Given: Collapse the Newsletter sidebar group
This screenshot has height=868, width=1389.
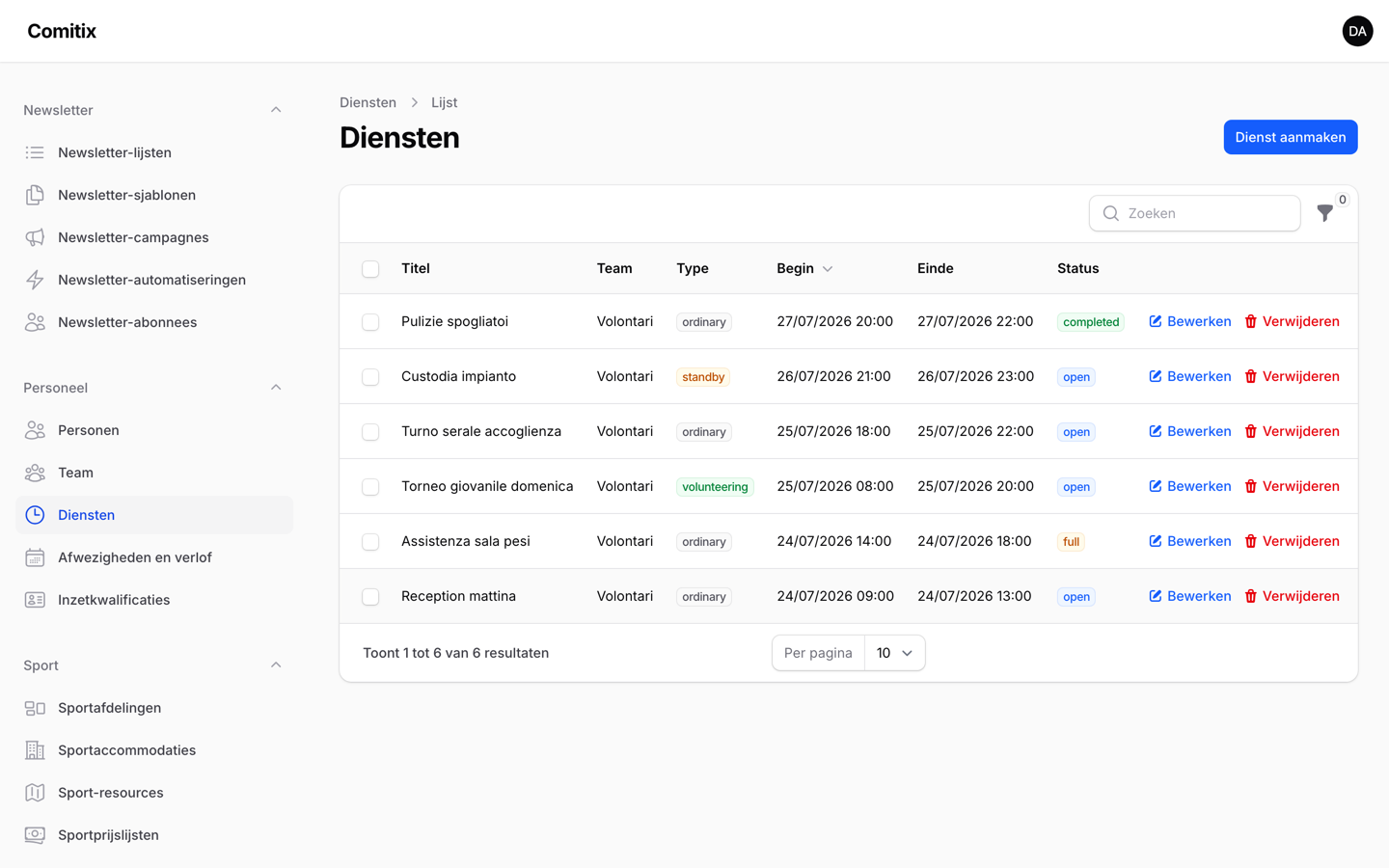Looking at the screenshot, I should [x=276, y=110].
